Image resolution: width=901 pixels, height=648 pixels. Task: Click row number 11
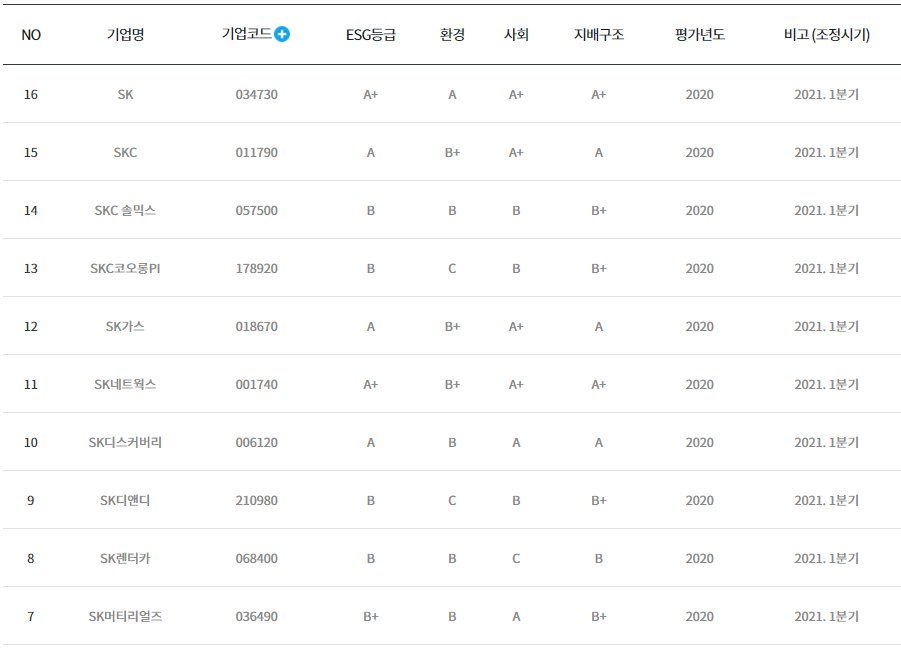(31, 384)
